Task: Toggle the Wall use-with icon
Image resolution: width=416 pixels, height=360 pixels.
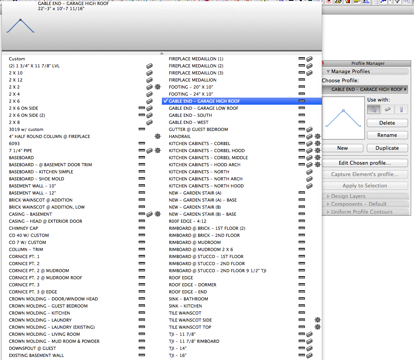Action: click(373, 109)
